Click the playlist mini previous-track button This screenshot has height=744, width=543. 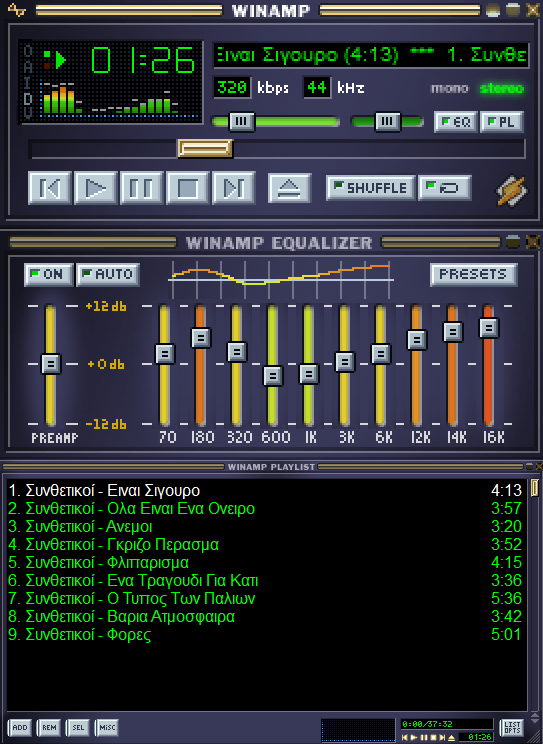click(404, 737)
